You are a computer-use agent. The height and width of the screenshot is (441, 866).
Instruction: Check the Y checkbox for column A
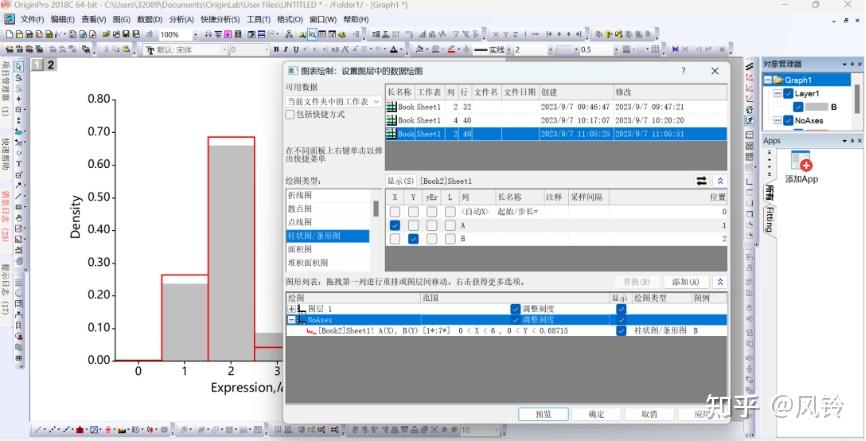[413, 225]
